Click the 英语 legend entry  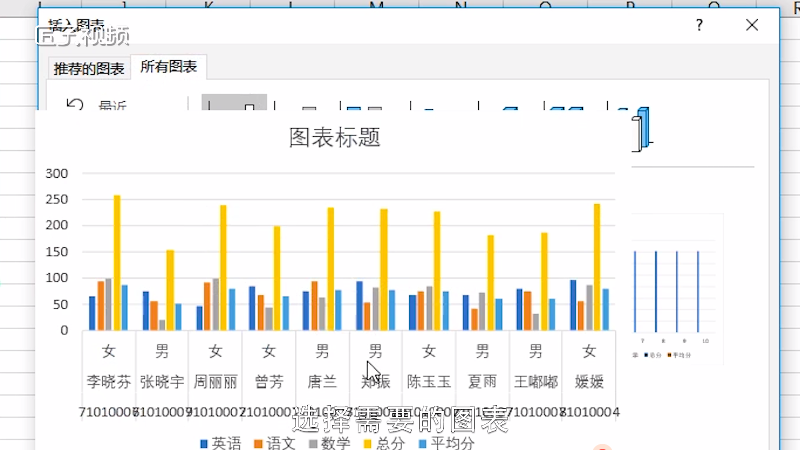coord(218,443)
